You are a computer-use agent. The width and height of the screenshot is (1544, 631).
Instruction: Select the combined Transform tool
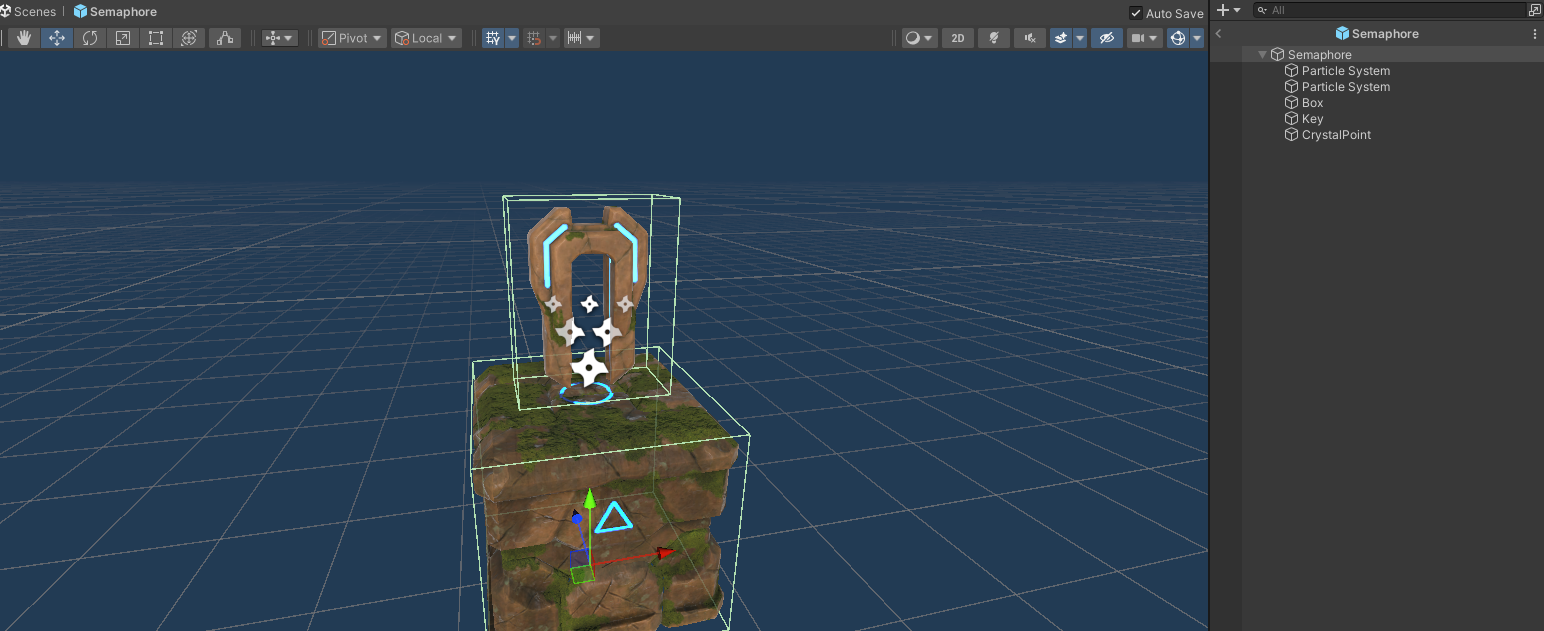189,38
